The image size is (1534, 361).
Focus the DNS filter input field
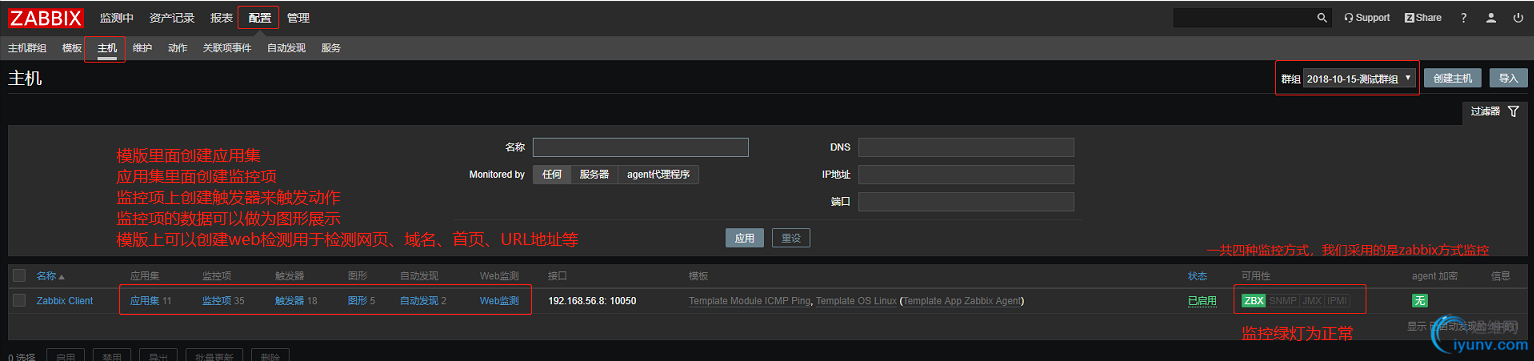966,147
